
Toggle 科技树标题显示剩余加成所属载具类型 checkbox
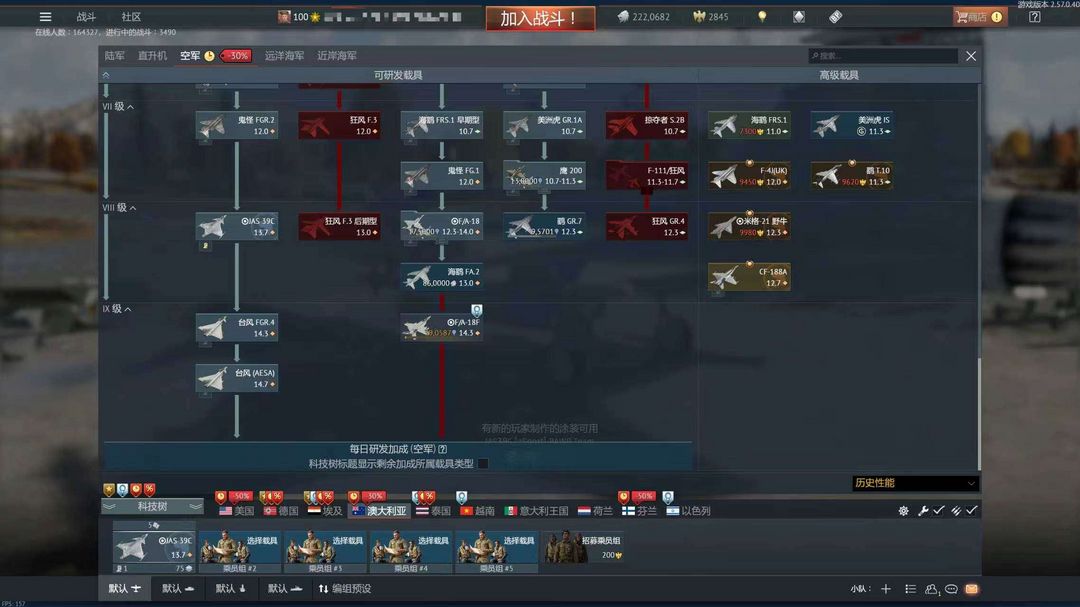[483, 464]
